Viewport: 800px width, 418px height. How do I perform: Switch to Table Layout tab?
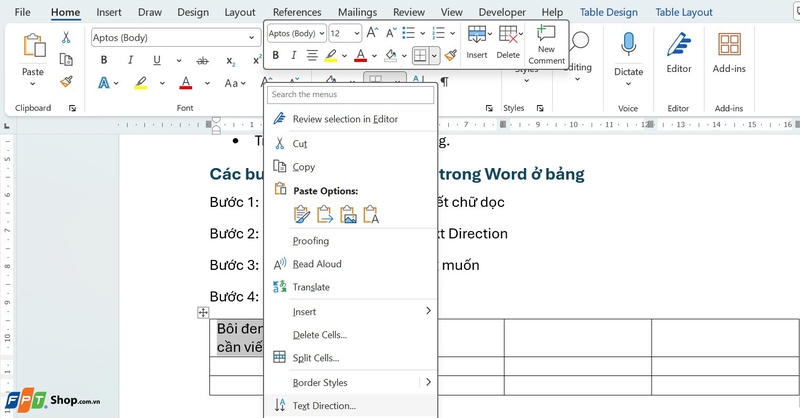coord(684,12)
